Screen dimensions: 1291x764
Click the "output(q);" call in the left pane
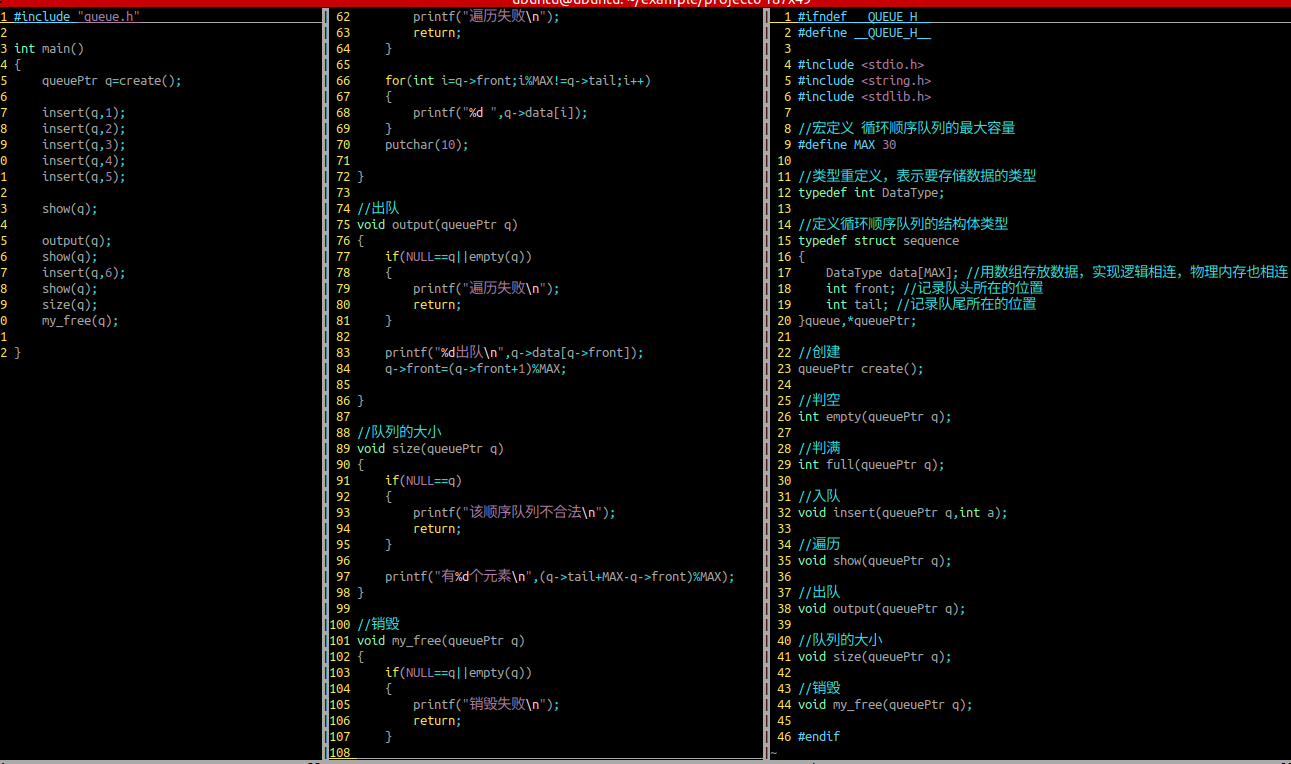(x=77, y=241)
